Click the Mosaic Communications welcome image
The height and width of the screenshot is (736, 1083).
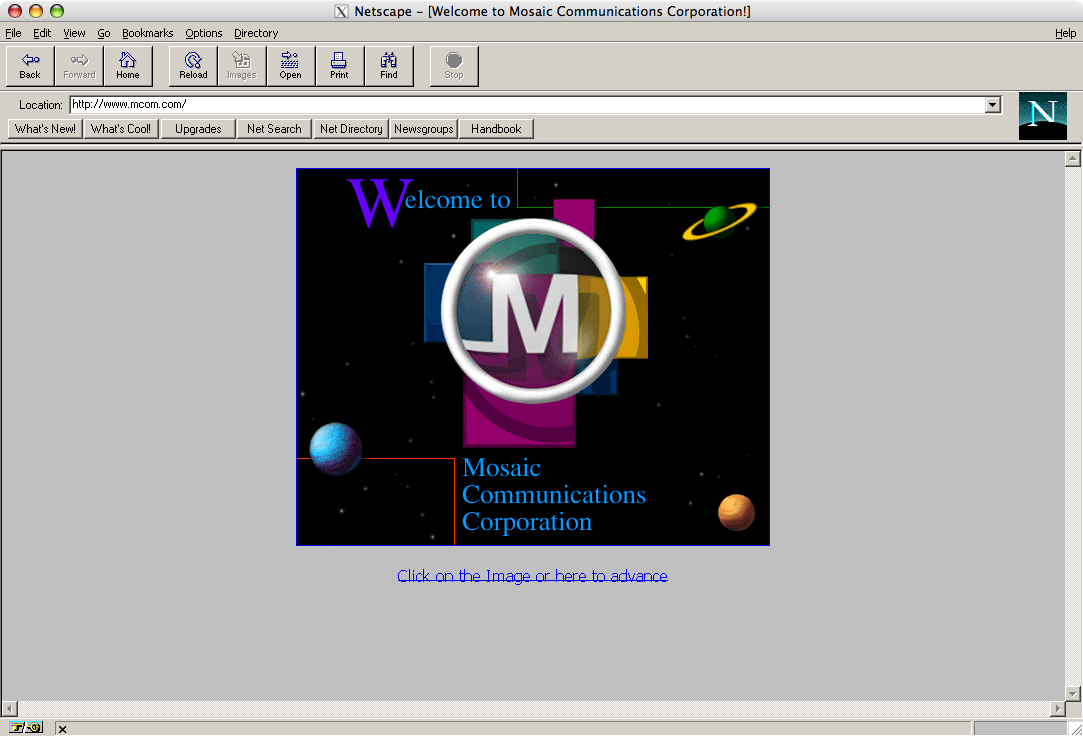533,357
